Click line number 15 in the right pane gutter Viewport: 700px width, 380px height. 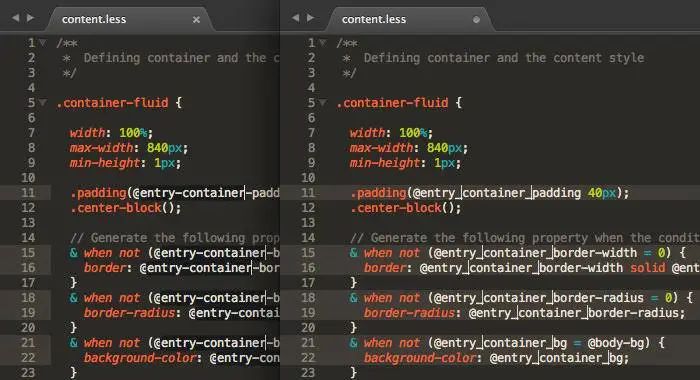308,252
